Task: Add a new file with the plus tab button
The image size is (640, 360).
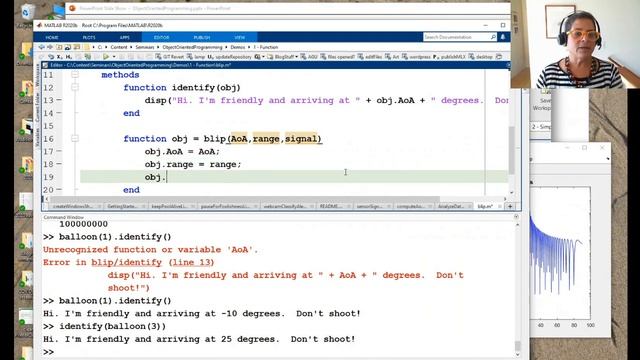Action: point(510,207)
